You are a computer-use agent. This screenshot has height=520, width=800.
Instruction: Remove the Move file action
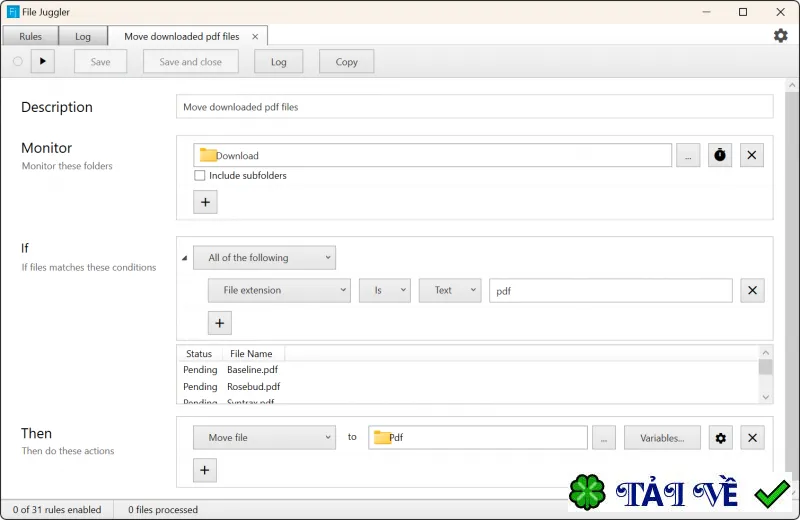[752, 438]
